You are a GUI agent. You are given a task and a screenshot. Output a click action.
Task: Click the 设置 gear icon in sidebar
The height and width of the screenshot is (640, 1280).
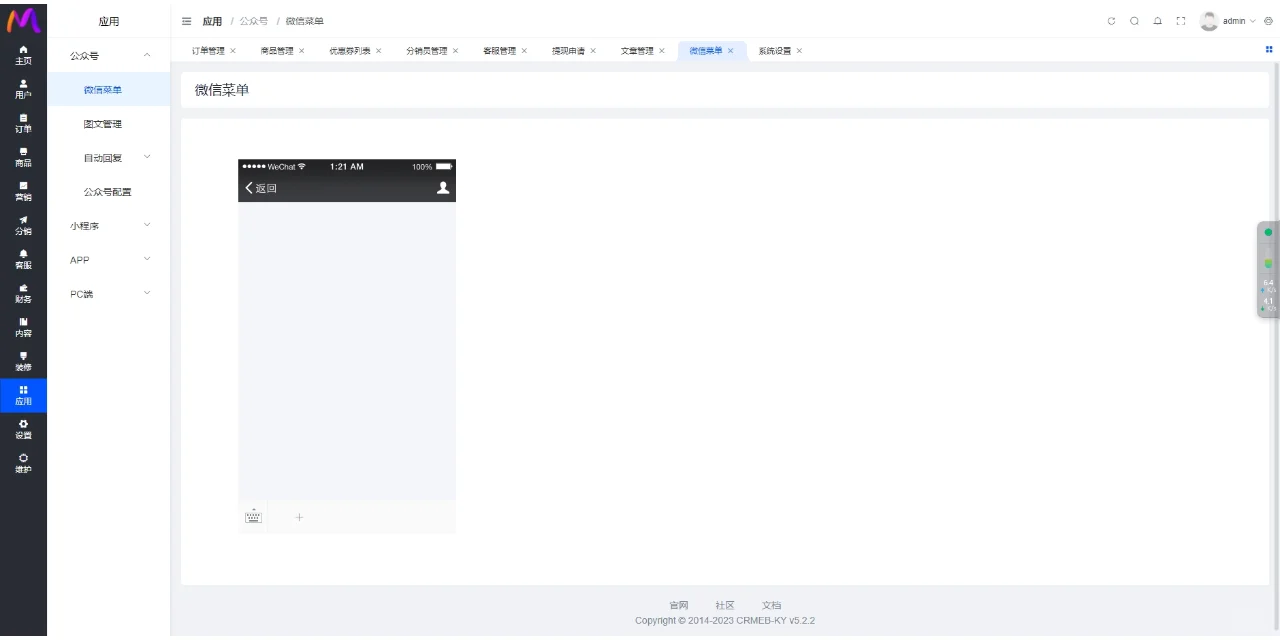[x=23, y=429]
